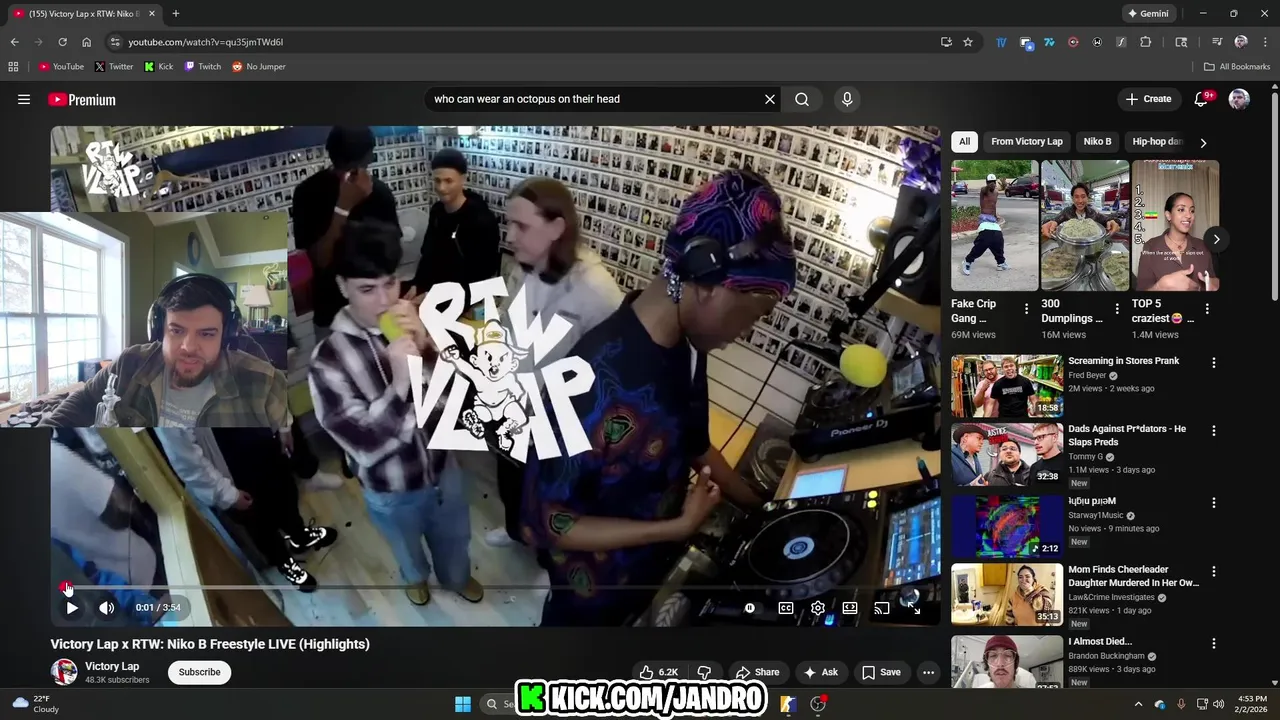Switch to theater mode
Screen dimensions: 1280x720
[x=850, y=608]
